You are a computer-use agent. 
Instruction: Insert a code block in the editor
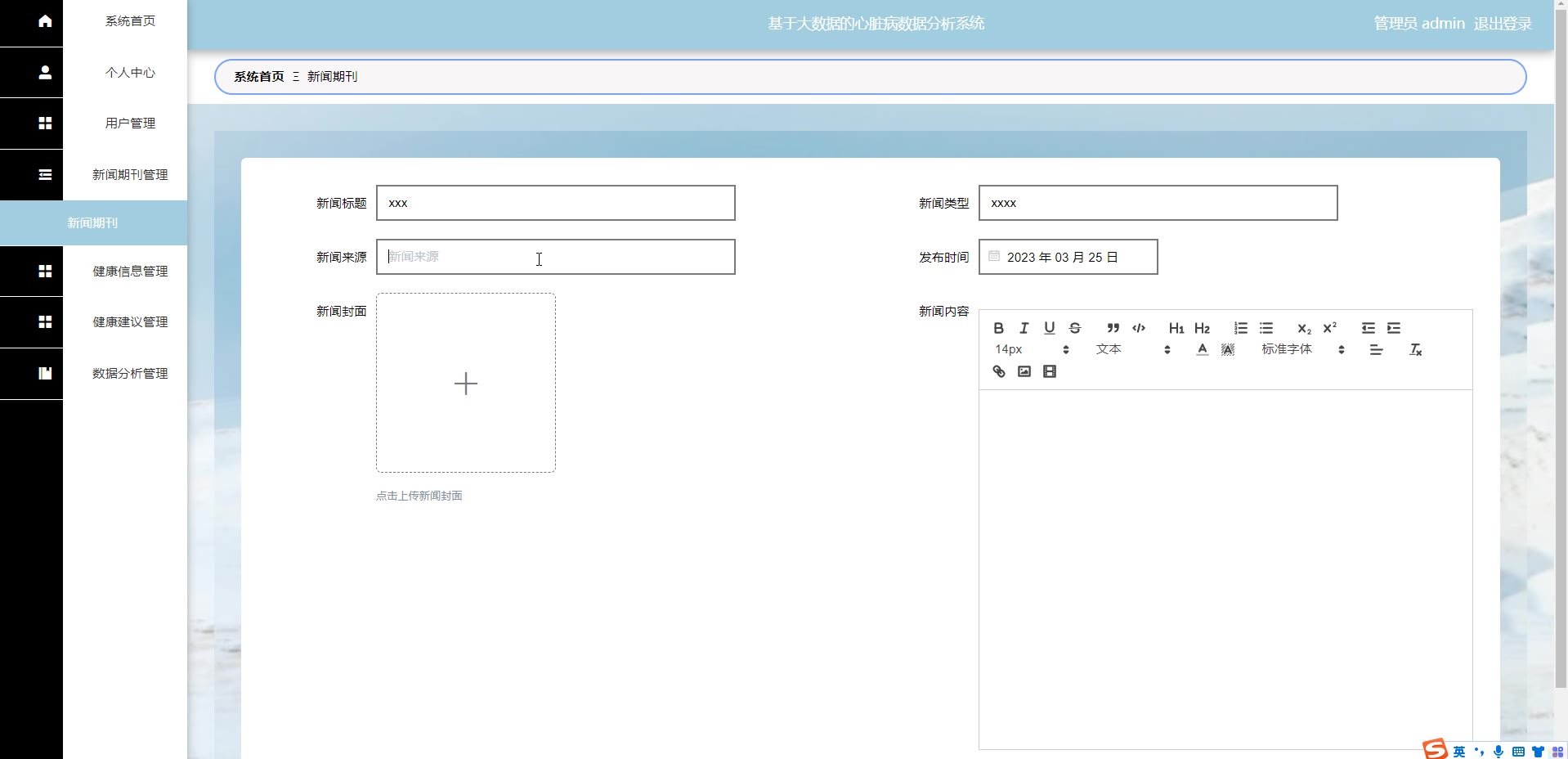coord(1139,328)
